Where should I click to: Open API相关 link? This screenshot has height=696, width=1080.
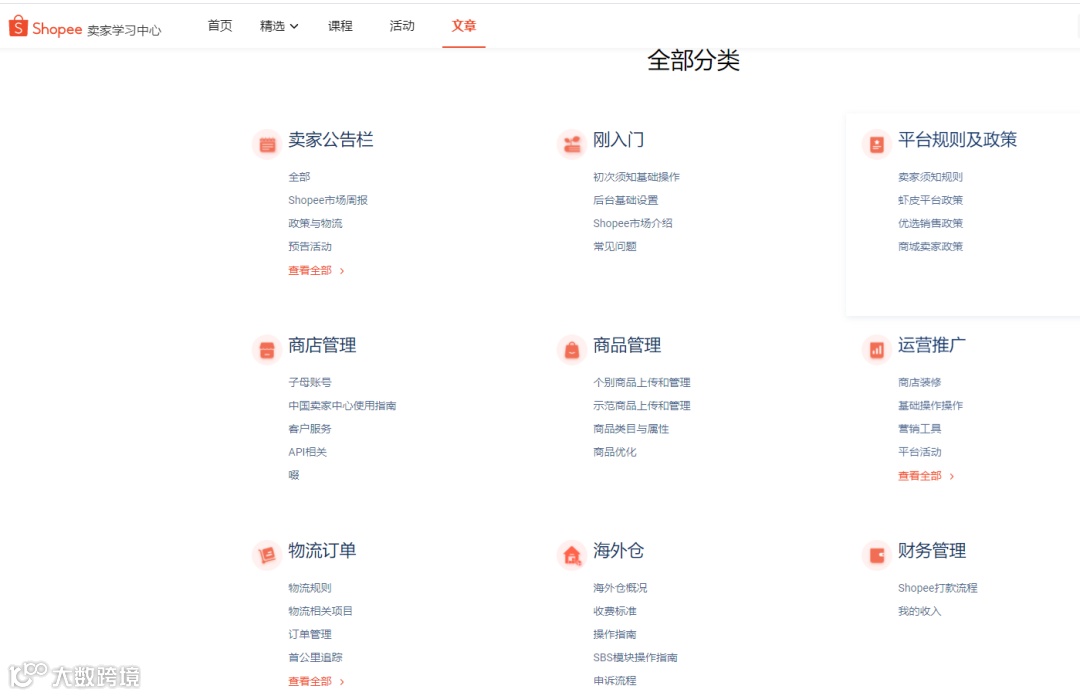pyautogui.click(x=307, y=452)
